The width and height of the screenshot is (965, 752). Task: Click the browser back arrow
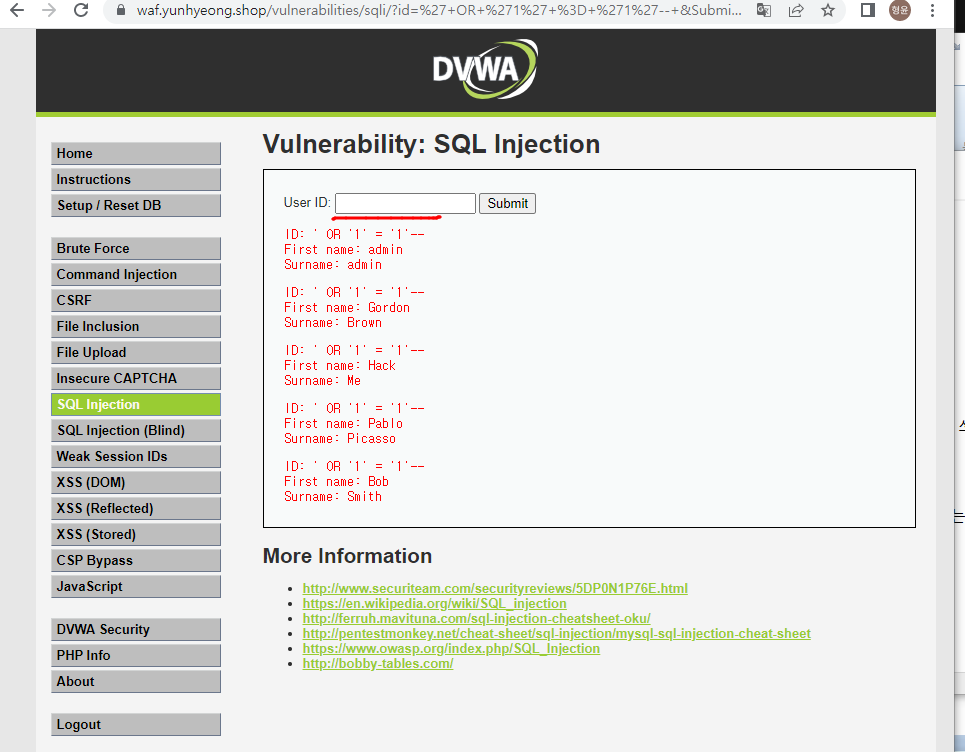point(17,10)
